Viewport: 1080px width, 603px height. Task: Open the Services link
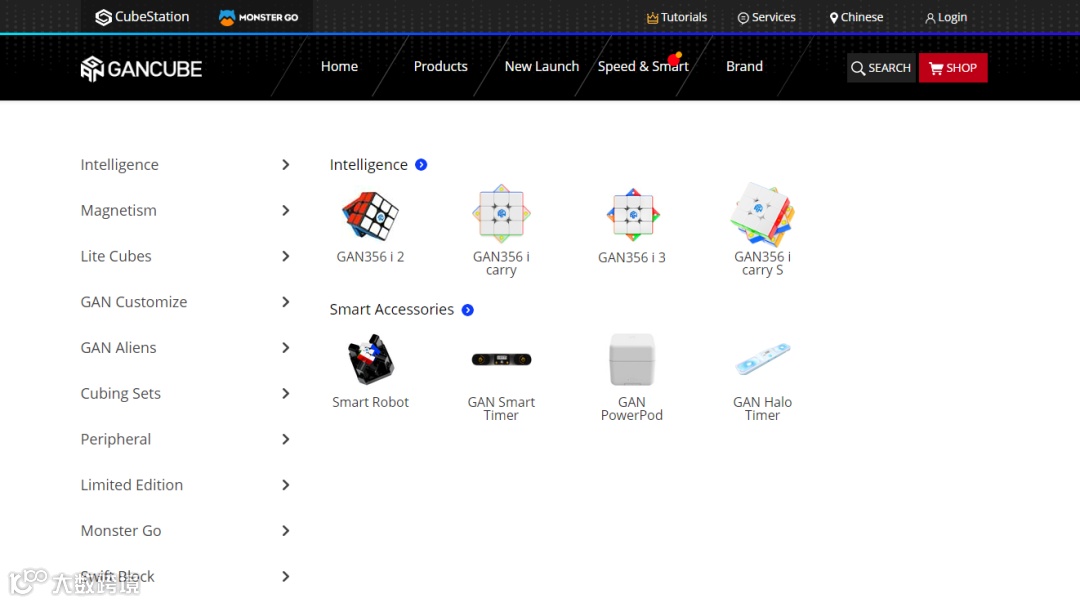(767, 17)
